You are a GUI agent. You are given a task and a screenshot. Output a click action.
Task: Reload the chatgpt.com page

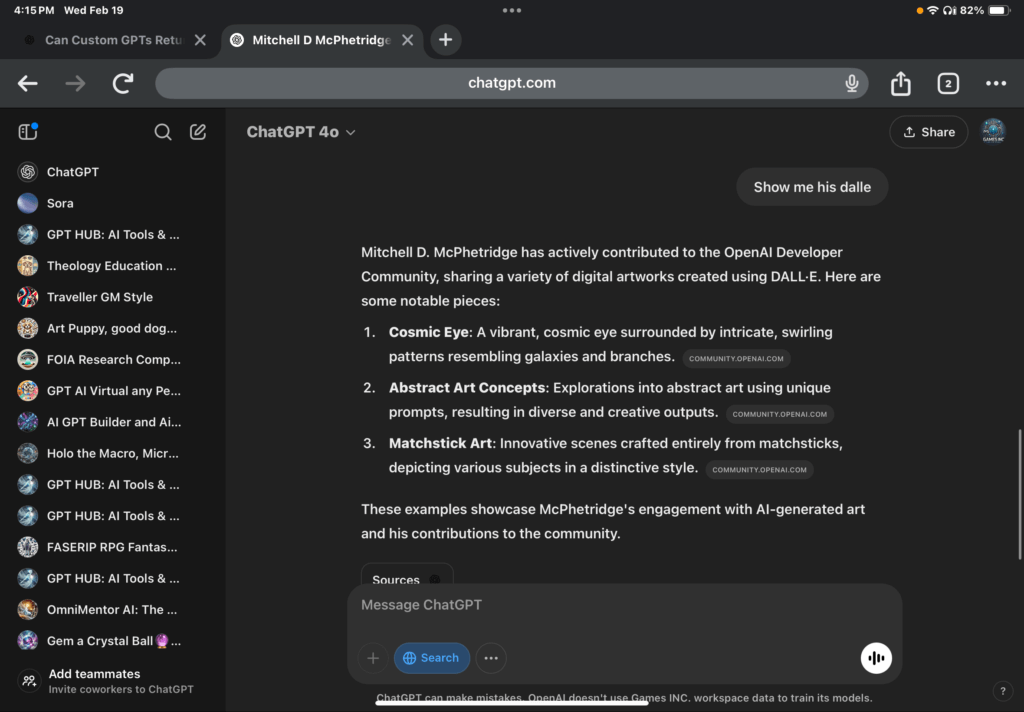pos(122,83)
